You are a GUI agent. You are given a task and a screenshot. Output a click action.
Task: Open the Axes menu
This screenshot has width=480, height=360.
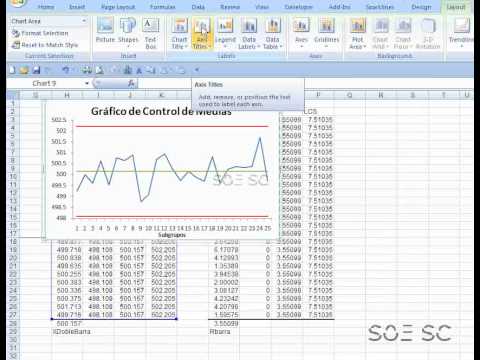(301, 33)
